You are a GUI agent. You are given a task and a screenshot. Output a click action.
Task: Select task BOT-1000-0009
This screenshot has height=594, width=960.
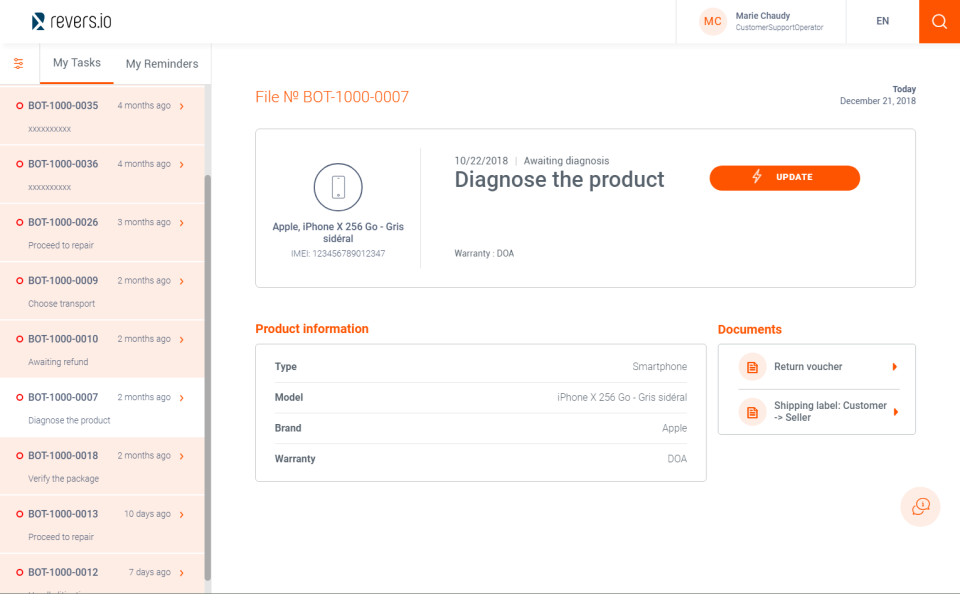pos(102,291)
